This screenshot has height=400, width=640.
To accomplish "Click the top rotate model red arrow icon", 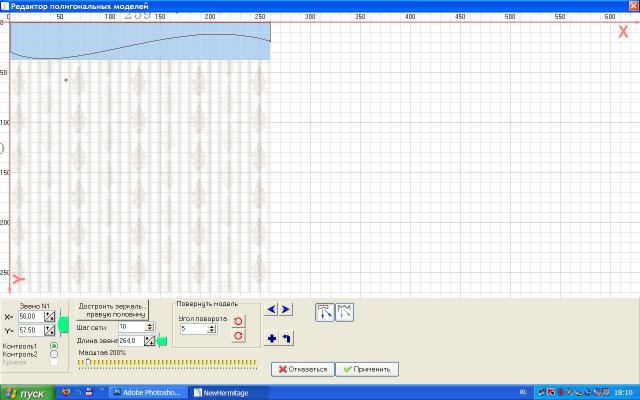I will 238,321.
